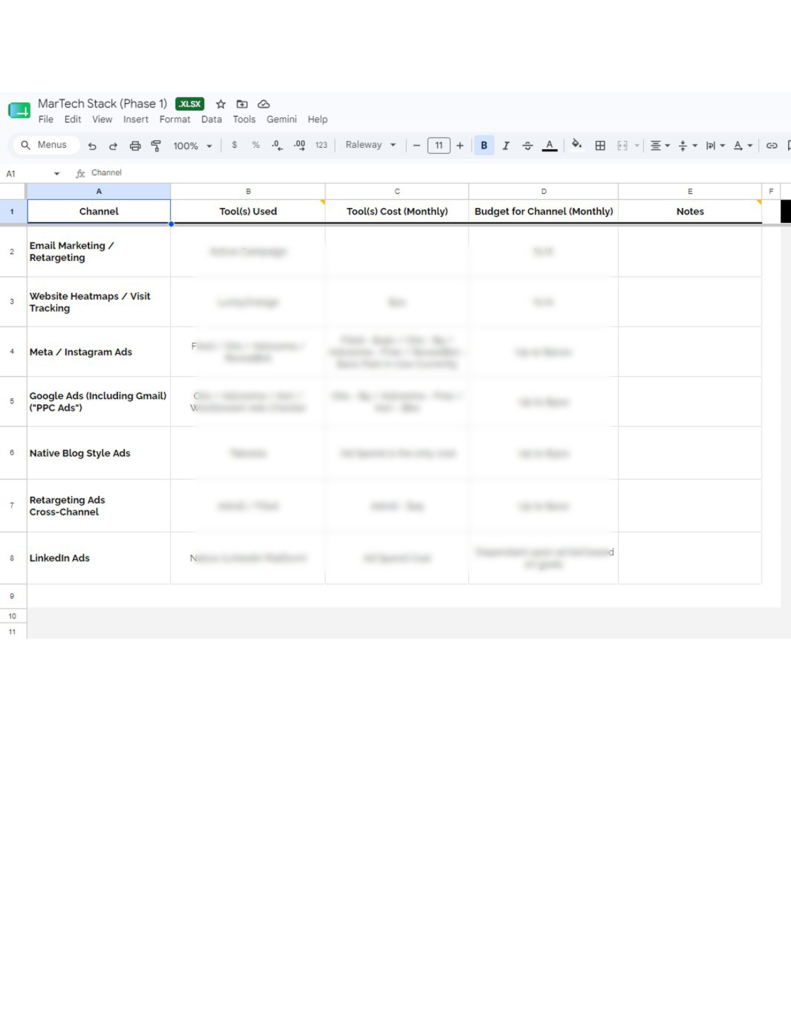The image size is (791, 1024).
Task: Select column D header
Action: tap(543, 191)
